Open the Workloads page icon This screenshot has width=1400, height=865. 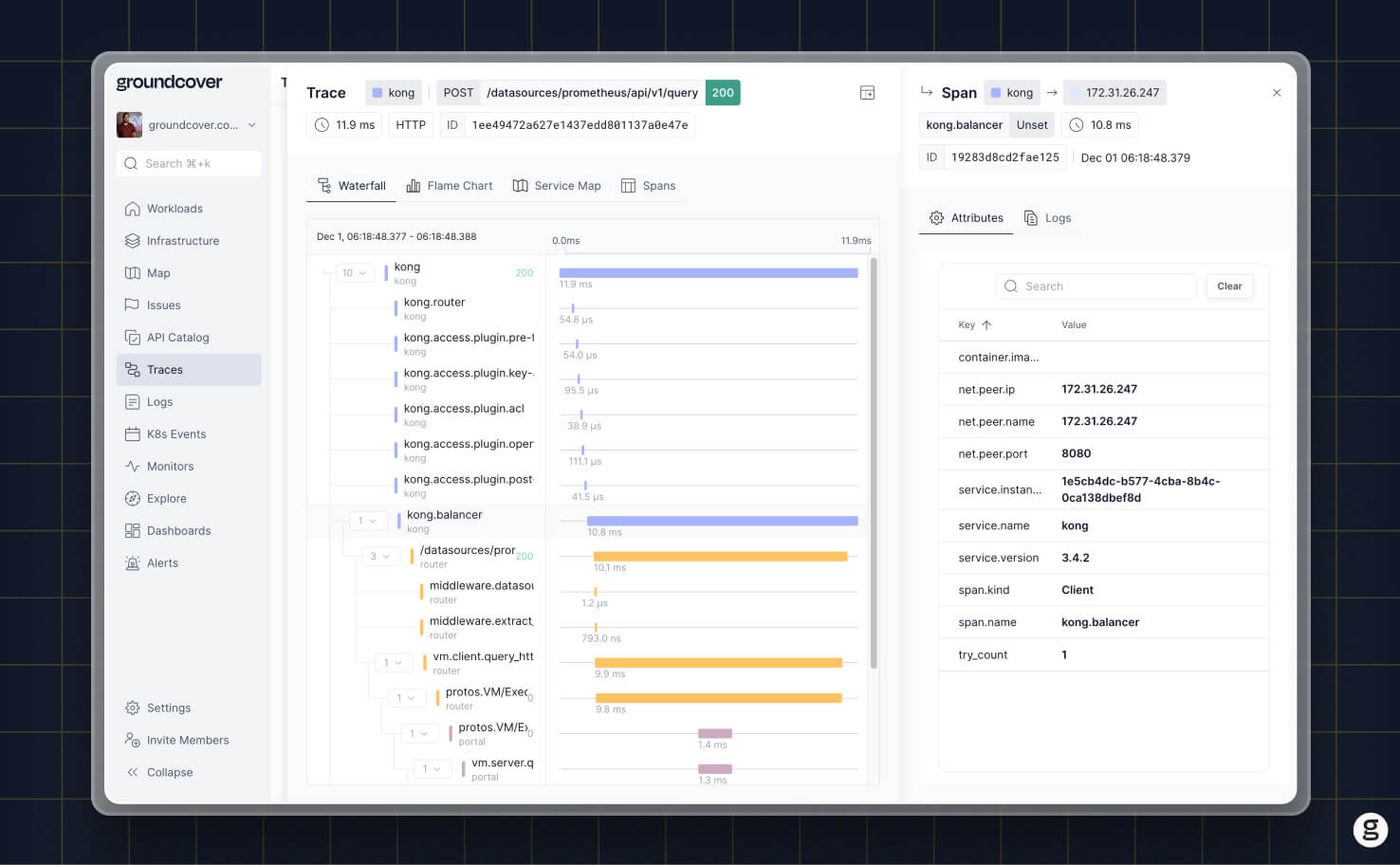(x=132, y=209)
